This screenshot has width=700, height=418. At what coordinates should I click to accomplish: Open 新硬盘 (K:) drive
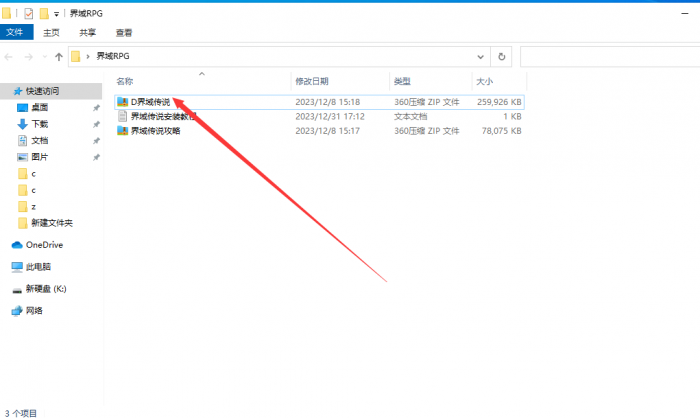coord(46,288)
